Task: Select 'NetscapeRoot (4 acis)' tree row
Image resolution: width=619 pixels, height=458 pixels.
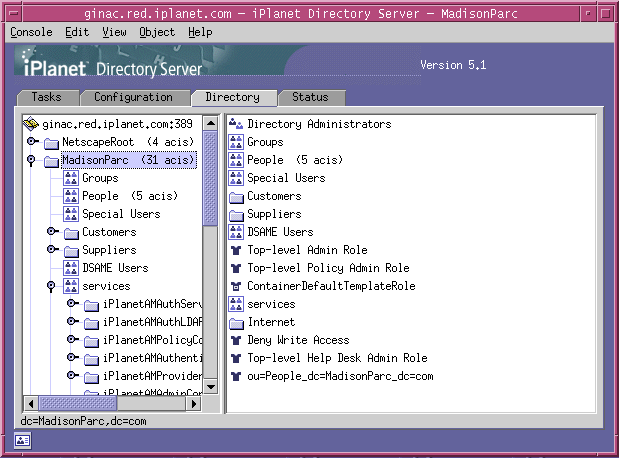Action: [x=128, y=142]
